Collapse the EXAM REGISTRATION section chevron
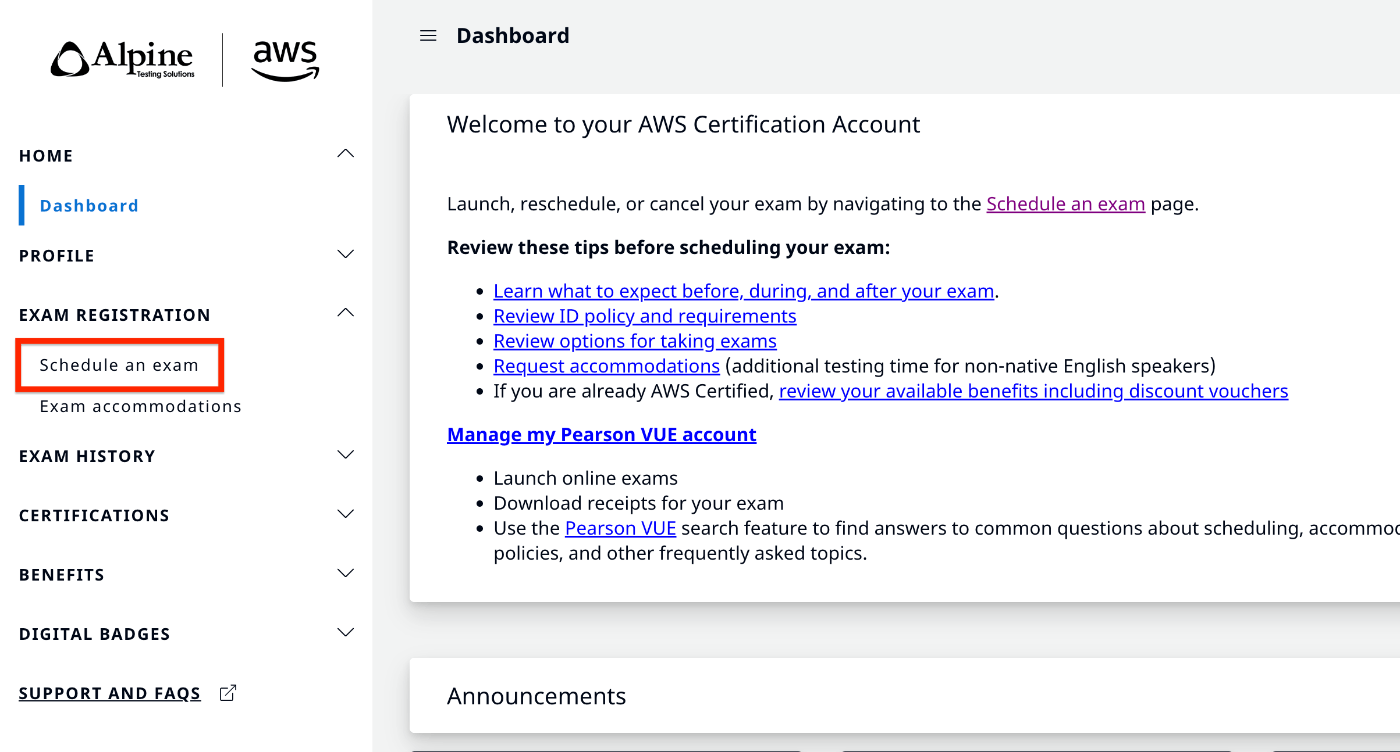Screen dimensions: 1400x752 [346, 313]
